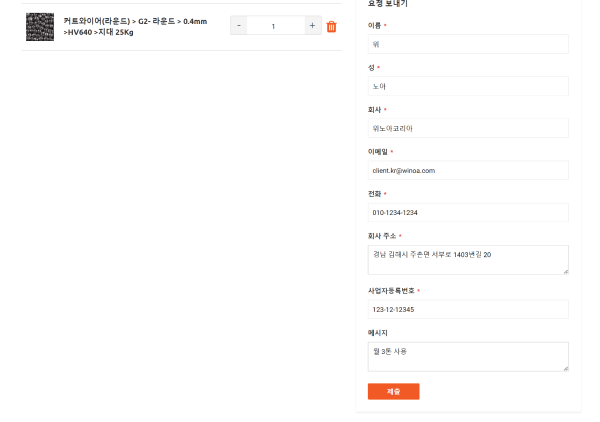Click the 메시지 text area
The image size is (600, 422).
pos(468,356)
